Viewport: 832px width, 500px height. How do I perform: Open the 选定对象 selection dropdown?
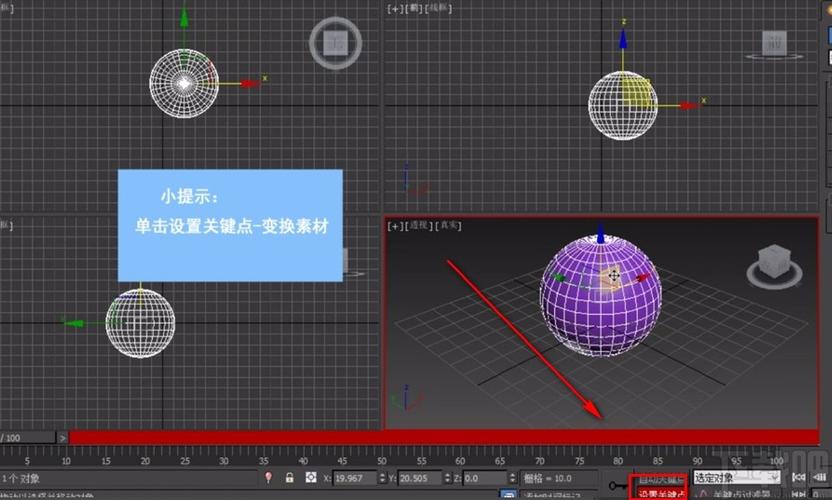(x=736, y=478)
